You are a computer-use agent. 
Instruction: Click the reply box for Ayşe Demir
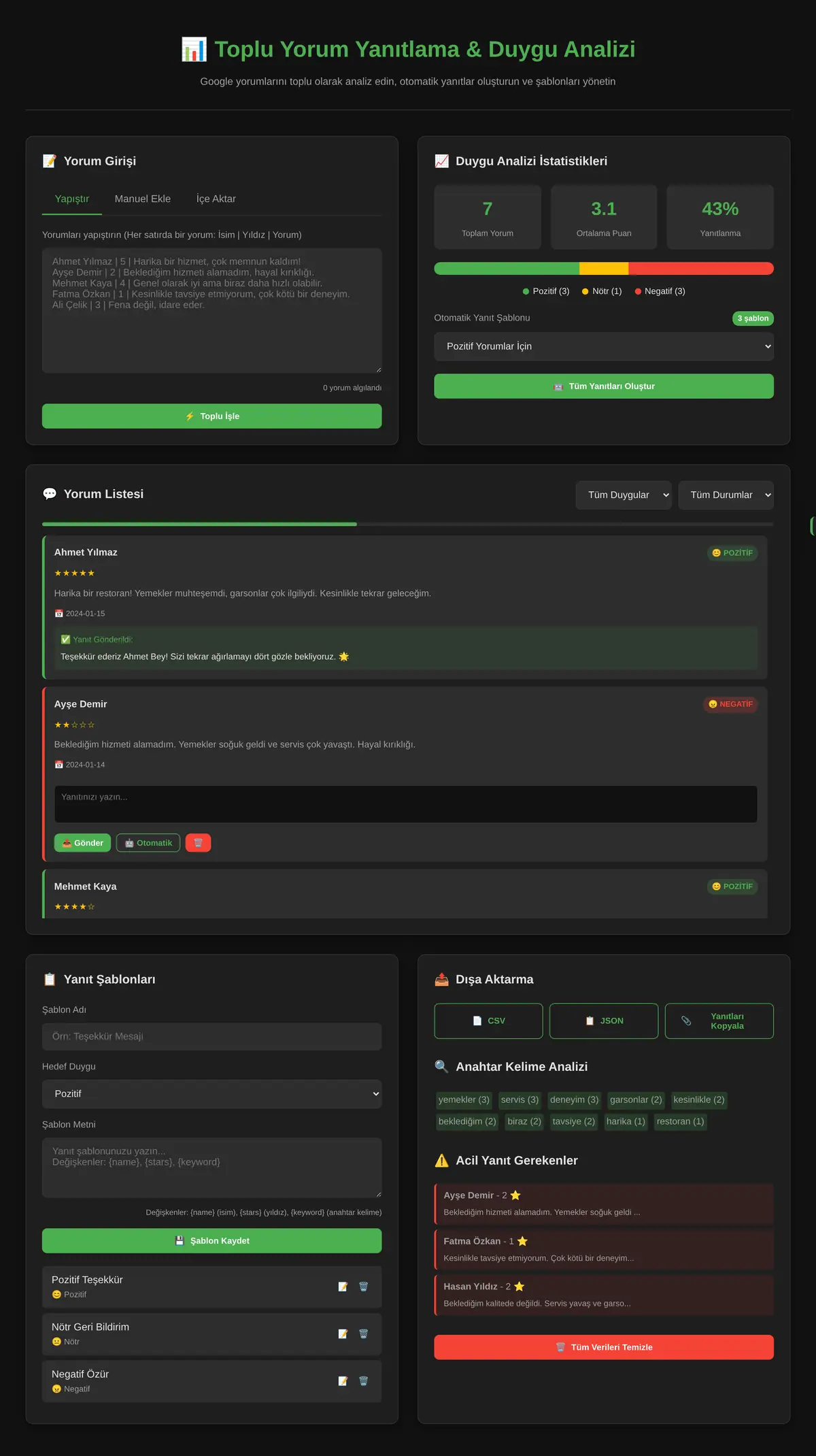406,804
